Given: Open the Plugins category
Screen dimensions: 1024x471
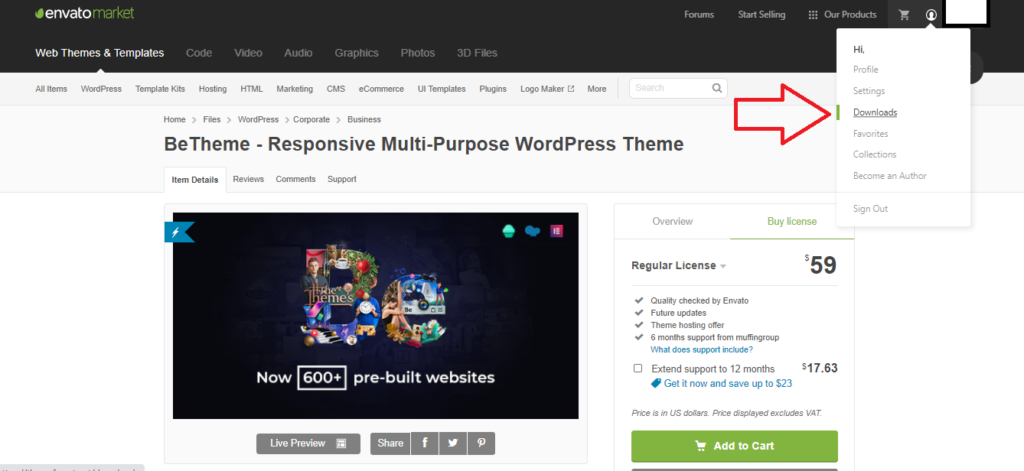Looking at the screenshot, I should [x=493, y=89].
